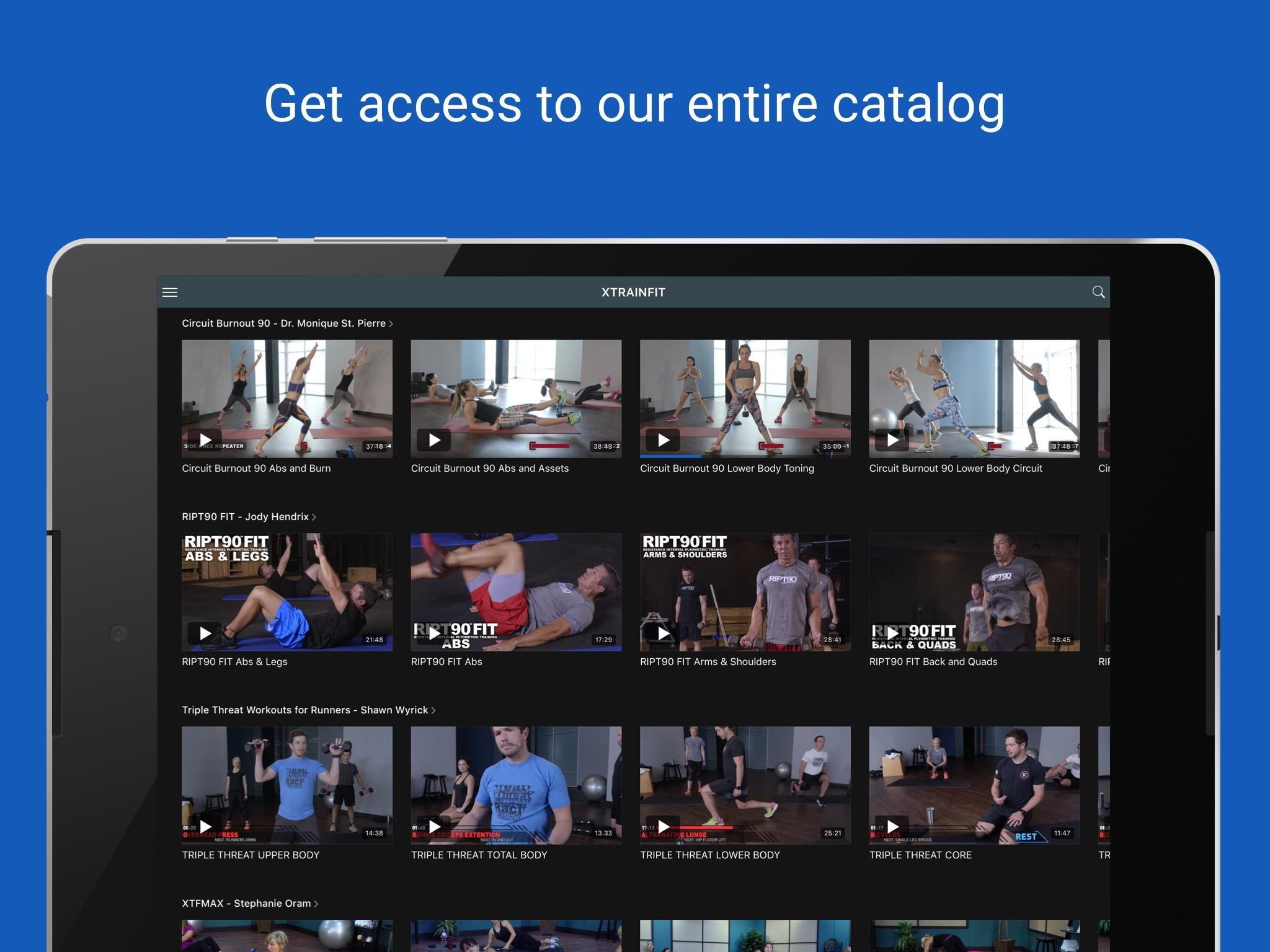Play Circuit Burnout 90 Lower Body Circuit

click(892, 440)
